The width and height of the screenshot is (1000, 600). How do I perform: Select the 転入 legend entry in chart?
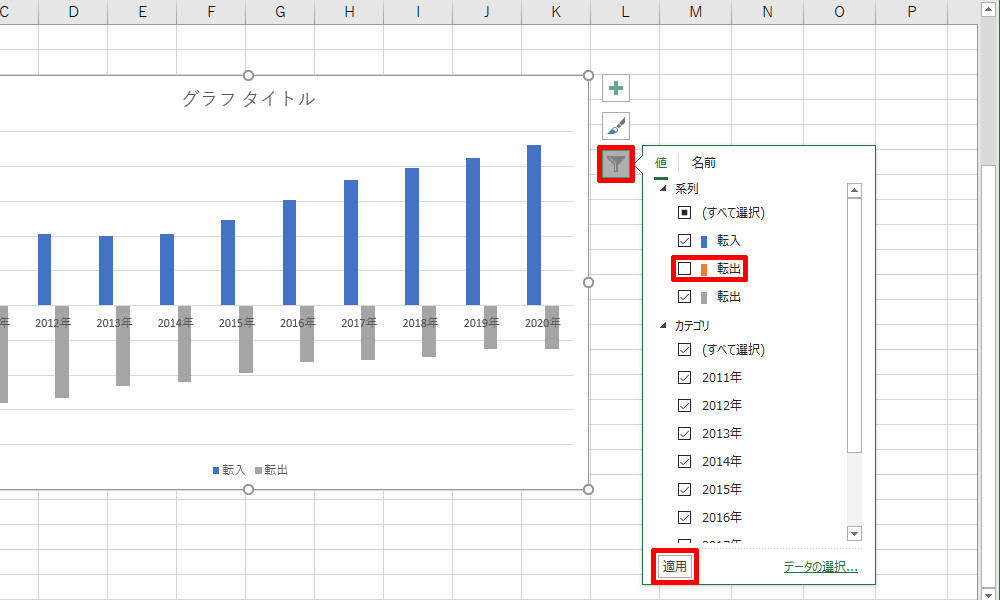(x=229, y=470)
